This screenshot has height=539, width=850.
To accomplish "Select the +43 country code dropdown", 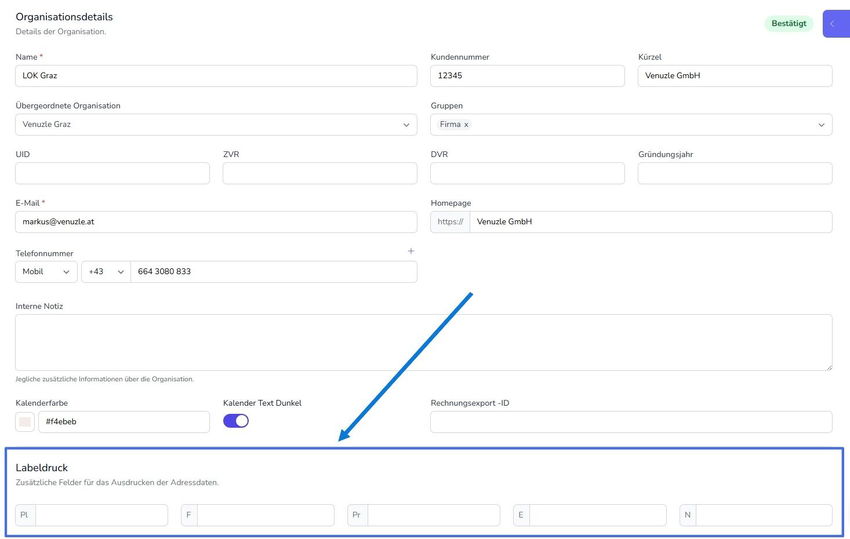I will pos(105,272).
